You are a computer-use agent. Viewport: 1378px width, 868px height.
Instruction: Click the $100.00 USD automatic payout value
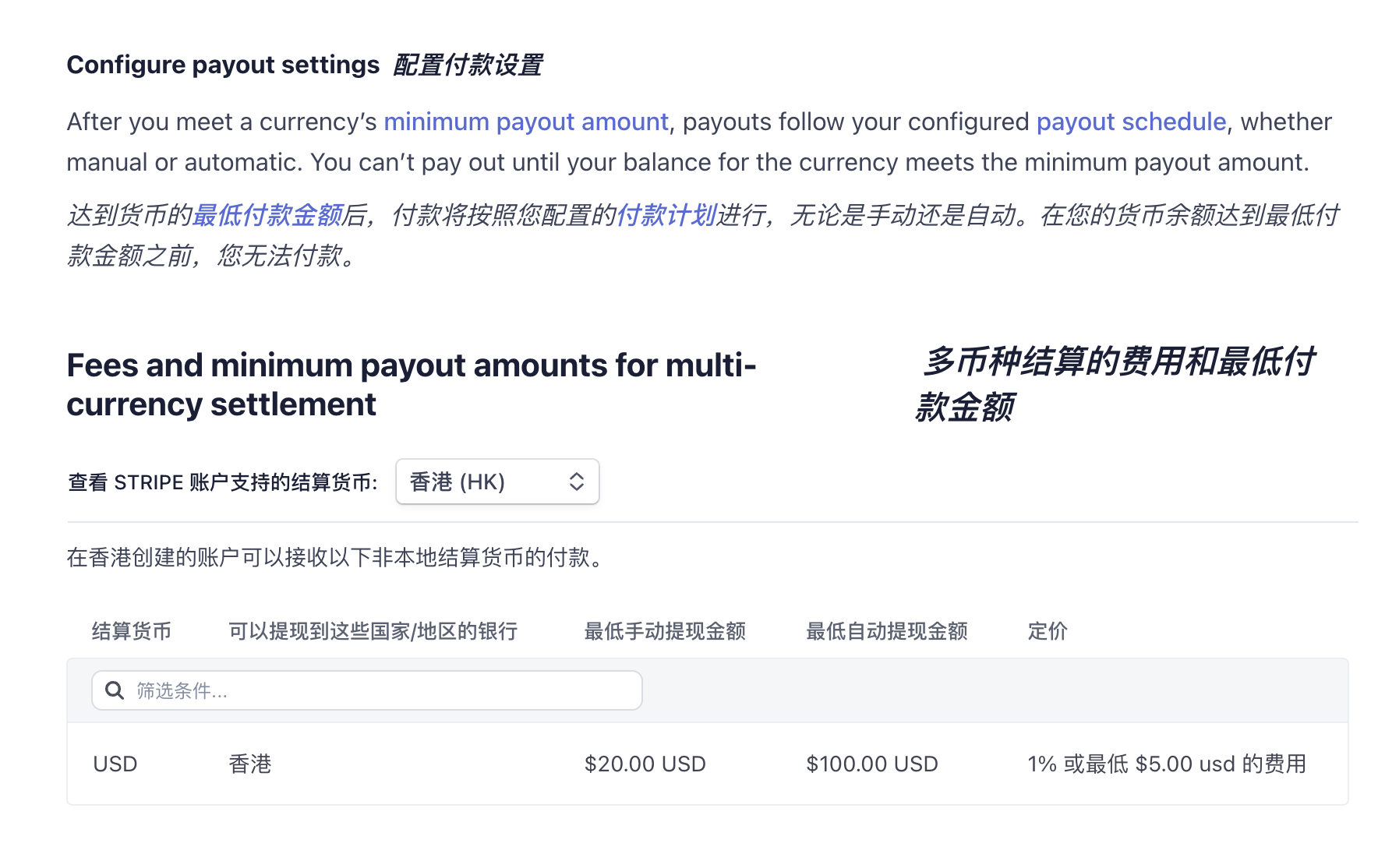coord(872,764)
